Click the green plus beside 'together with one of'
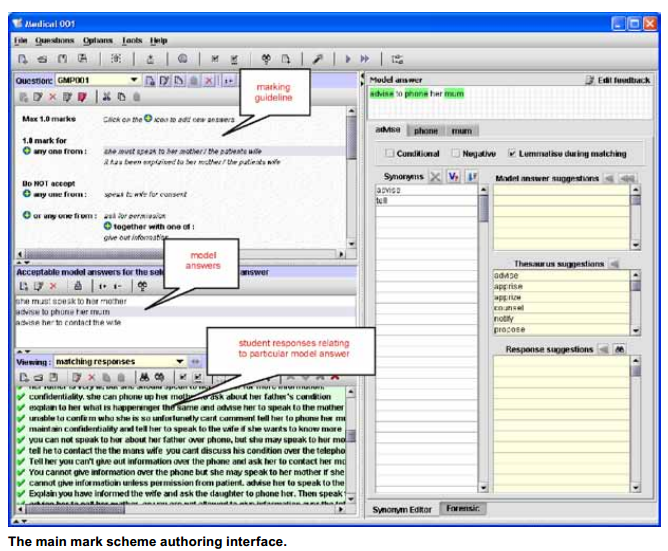This screenshot has height=551, width=668. pyautogui.click(x=107, y=226)
